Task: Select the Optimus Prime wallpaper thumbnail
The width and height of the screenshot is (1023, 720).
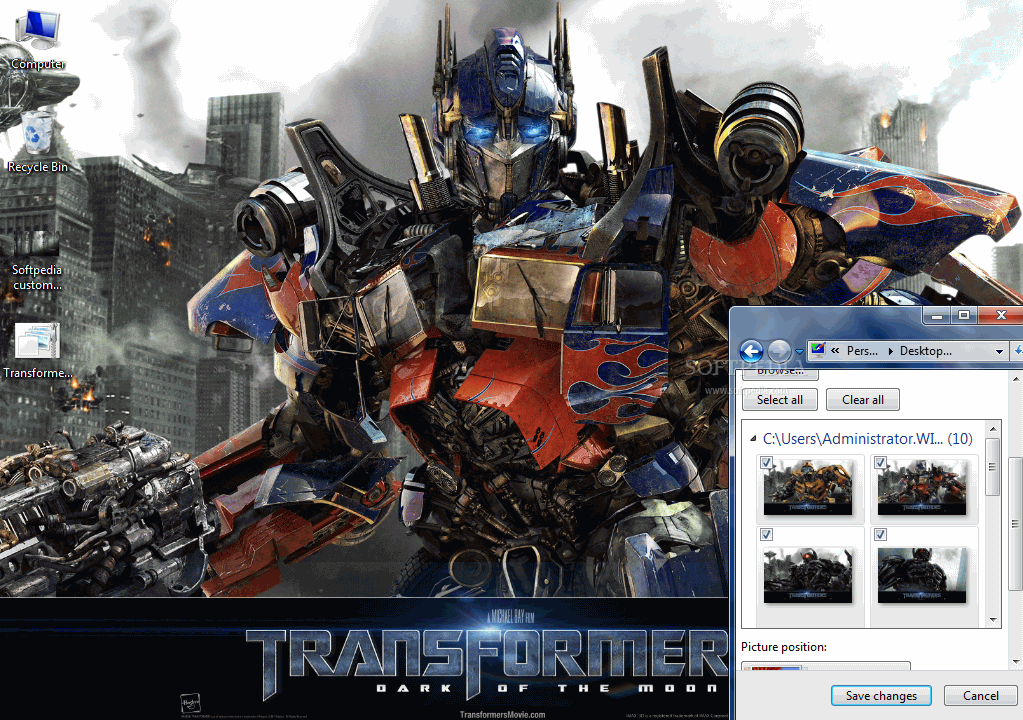Action: 922,487
